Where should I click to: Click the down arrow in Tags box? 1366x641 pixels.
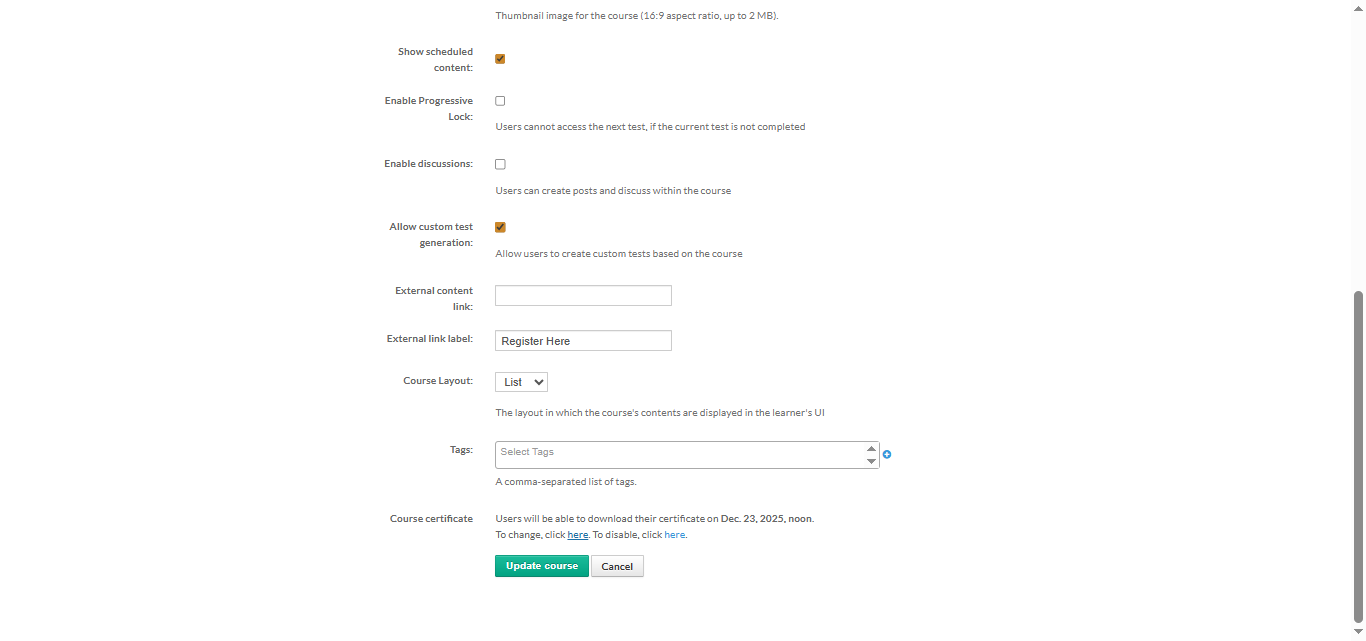(x=871, y=461)
